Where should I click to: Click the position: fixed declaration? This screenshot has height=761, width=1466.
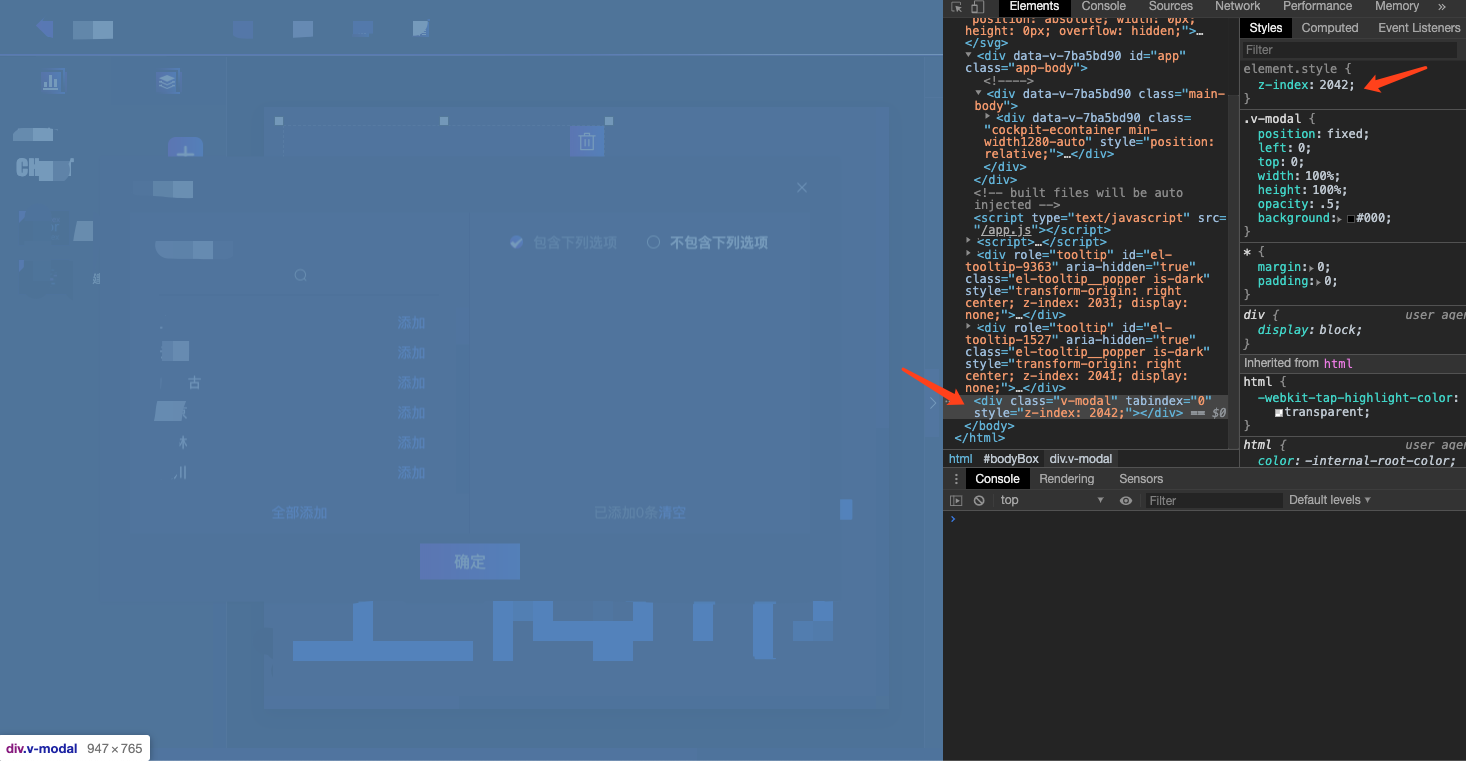pos(1313,134)
